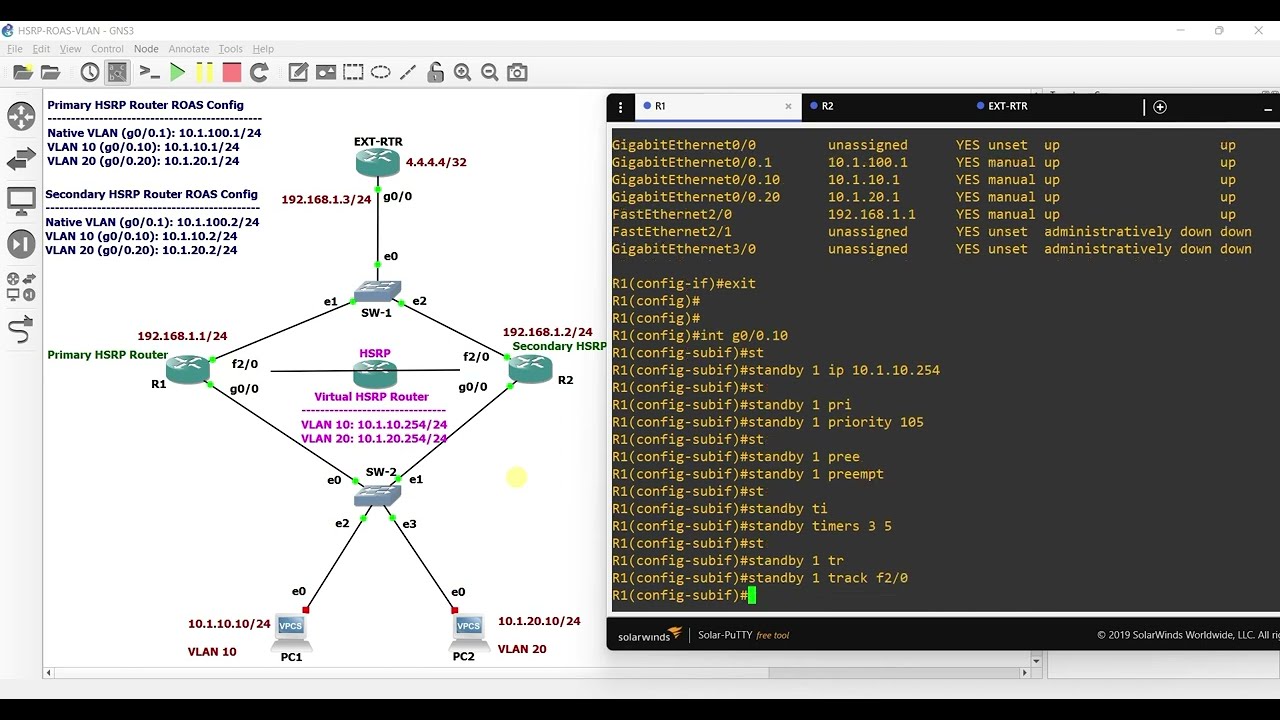Open the View menu
The width and height of the screenshot is (1280, 720).
[71, 49]
